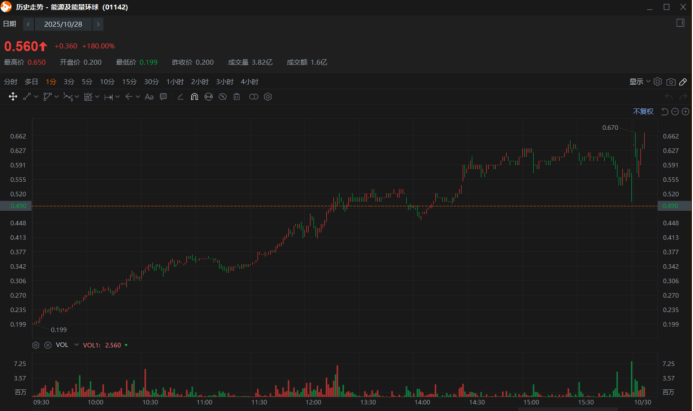Toggle the 不复权 adjustment setting
The image size is (693, 411).
coord(642,111)
